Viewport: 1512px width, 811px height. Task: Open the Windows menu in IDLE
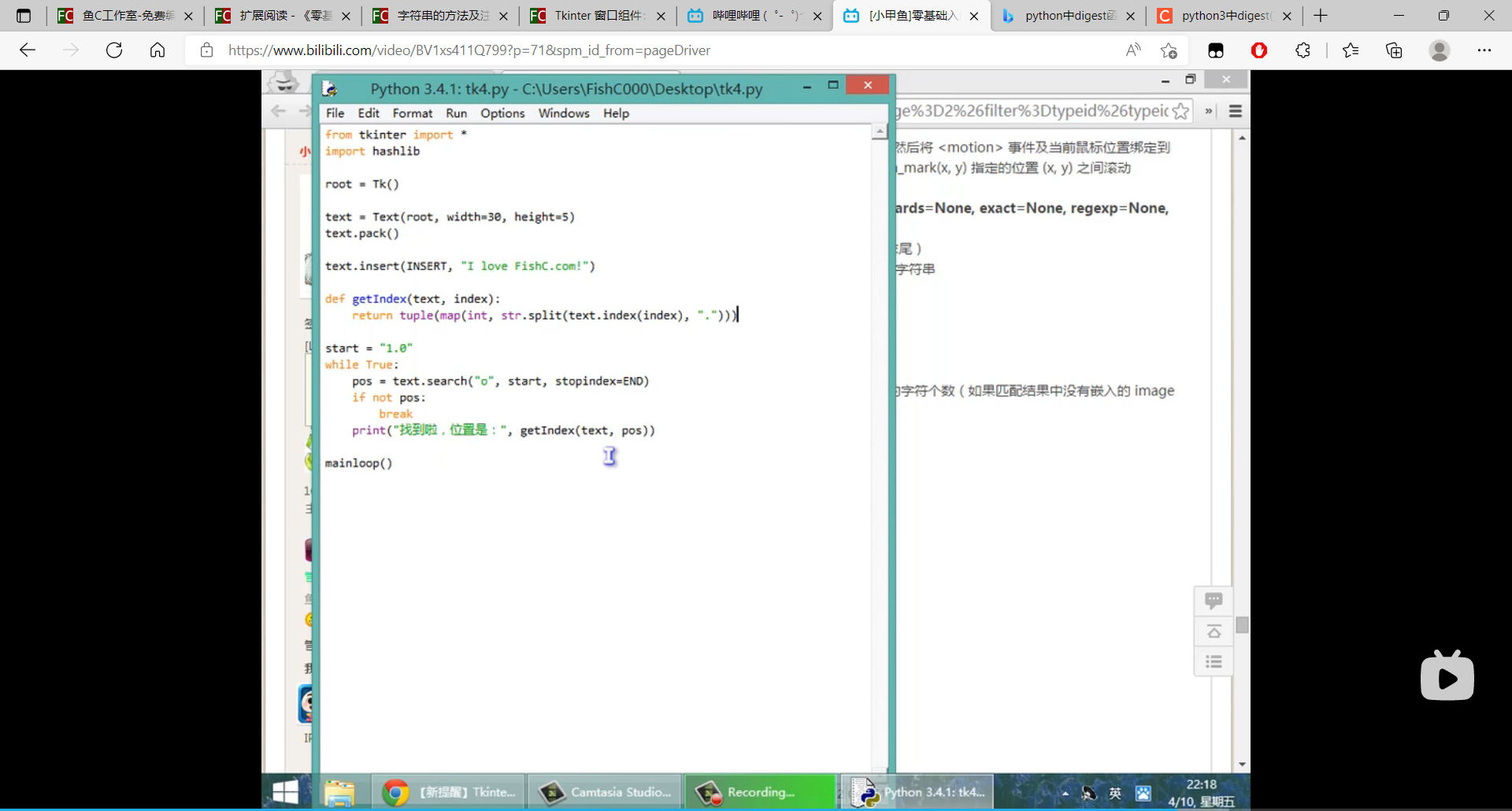click(564, 113)
